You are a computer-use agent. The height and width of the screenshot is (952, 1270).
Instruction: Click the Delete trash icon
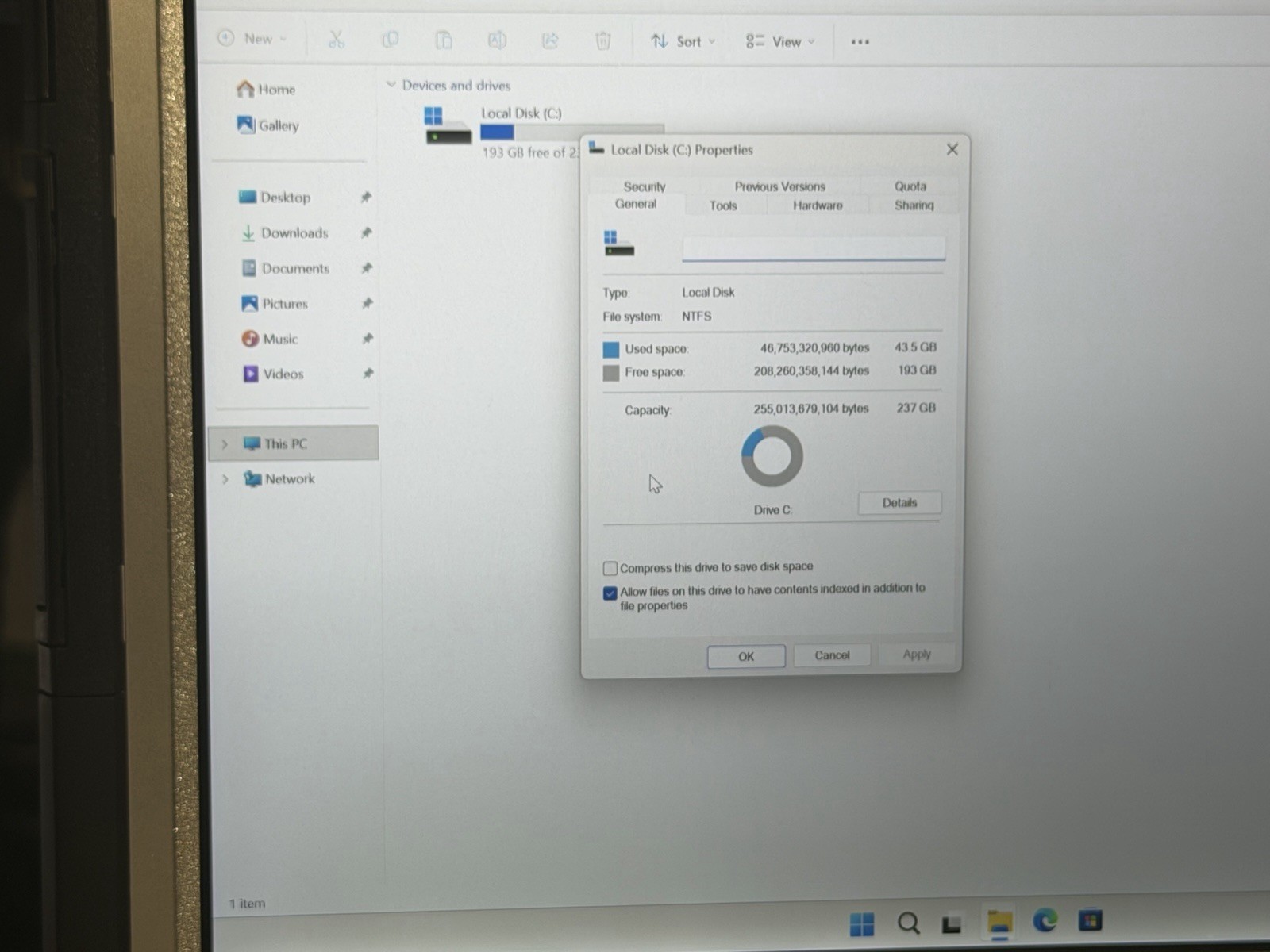pos(603,40)
